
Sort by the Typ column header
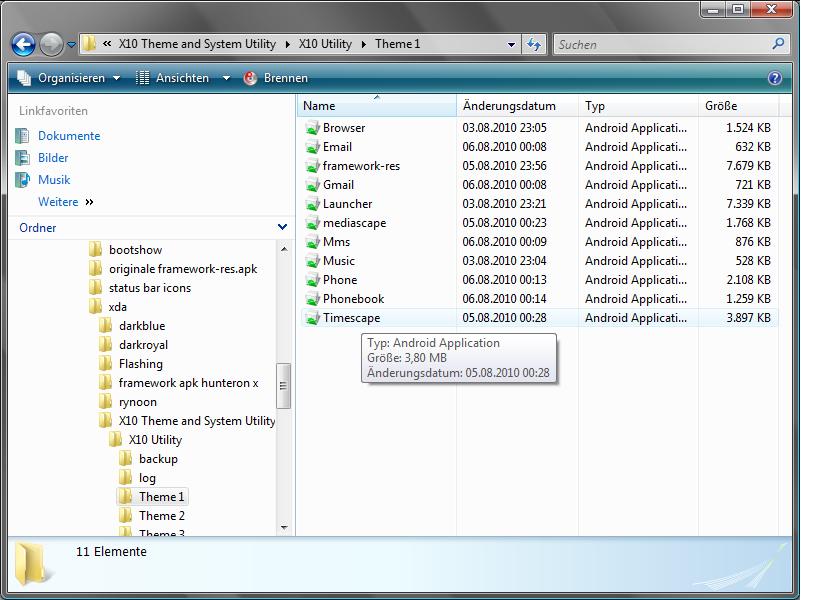[638, 106]
